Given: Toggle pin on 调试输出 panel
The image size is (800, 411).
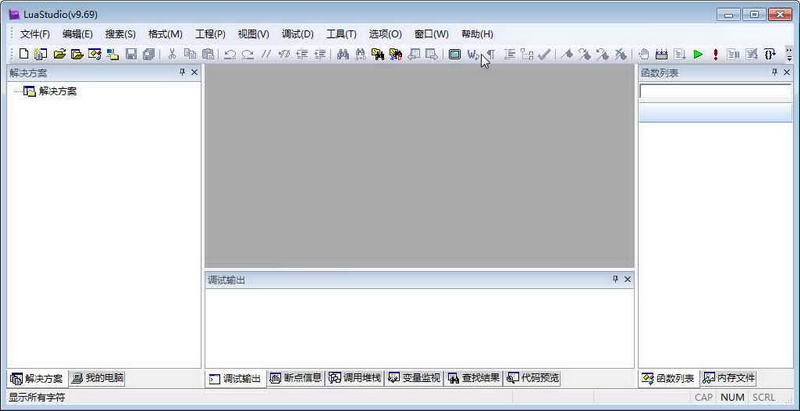Looking at the screenshot, I should tap(615, 279).
